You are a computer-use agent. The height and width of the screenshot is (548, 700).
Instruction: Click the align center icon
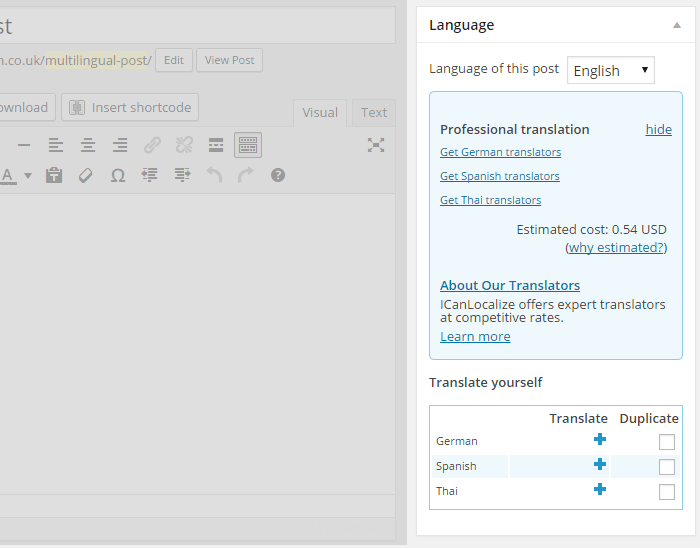click(88, 145)
